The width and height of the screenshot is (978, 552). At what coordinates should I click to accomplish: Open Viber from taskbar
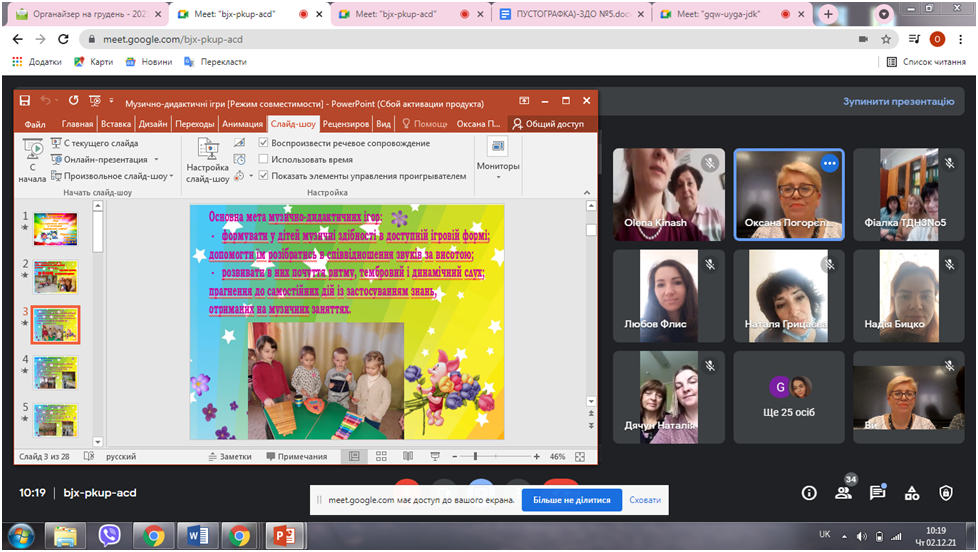[109, 536]
